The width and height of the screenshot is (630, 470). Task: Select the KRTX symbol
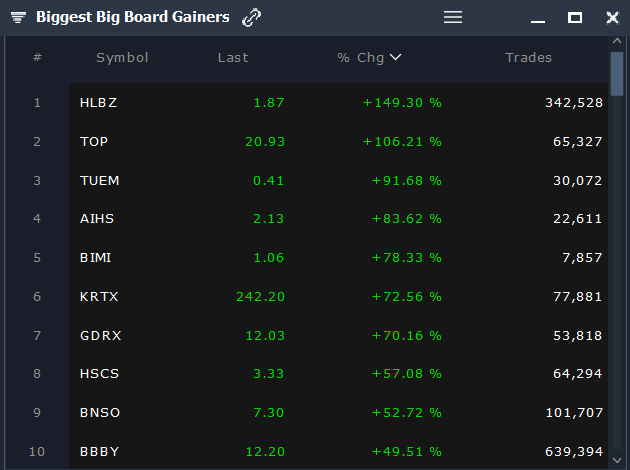point(99,296)
